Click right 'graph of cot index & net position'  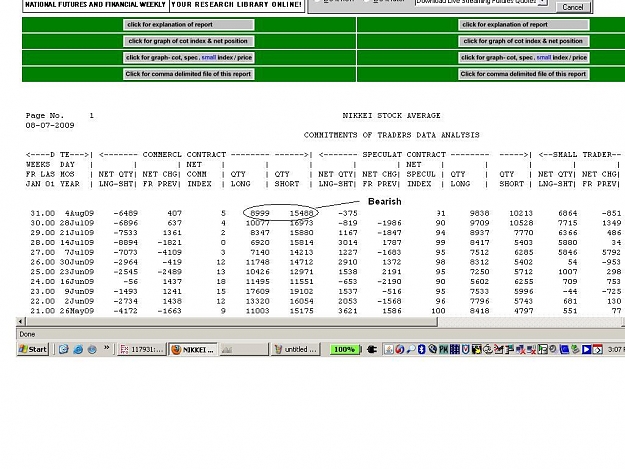[523, 41]
